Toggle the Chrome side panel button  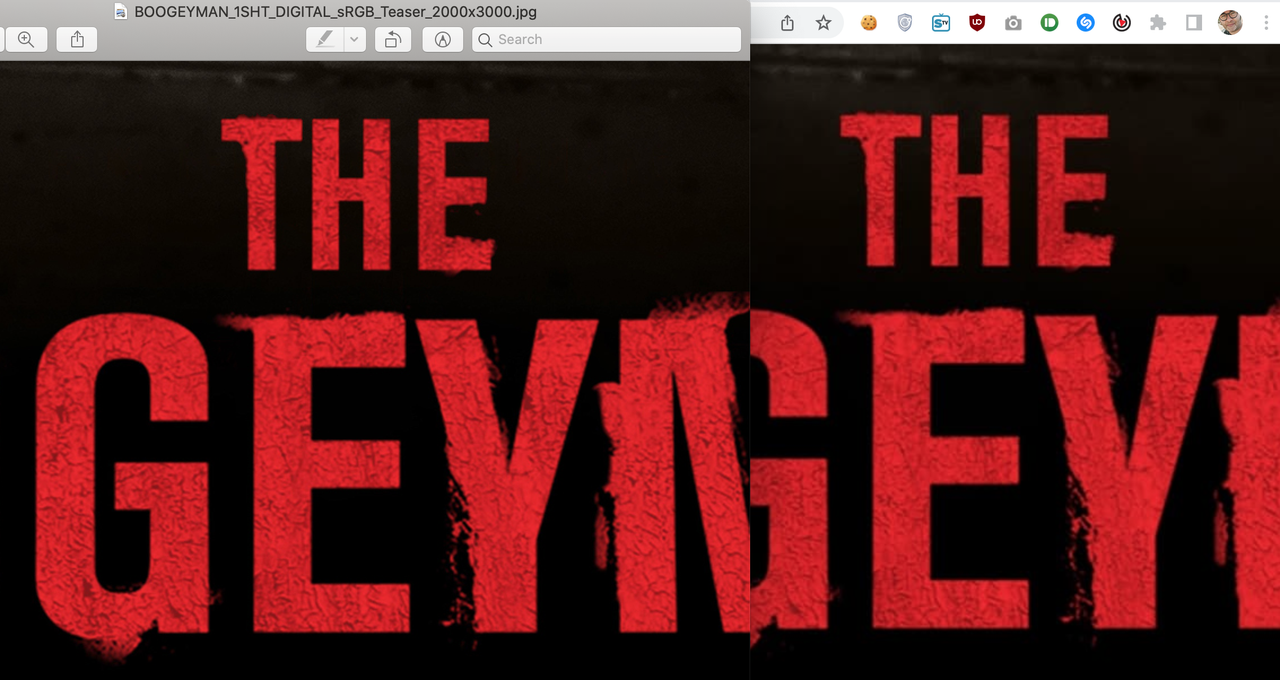pos(1194,22)
